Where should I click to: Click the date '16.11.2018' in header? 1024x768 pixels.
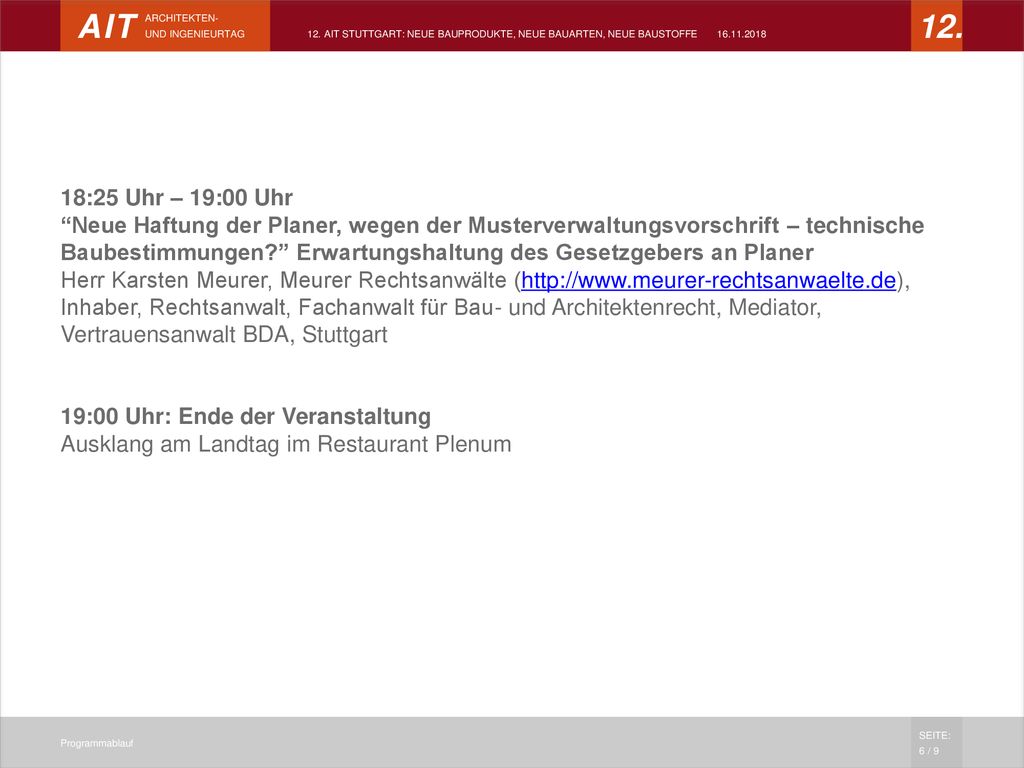[x=741, y=34]
